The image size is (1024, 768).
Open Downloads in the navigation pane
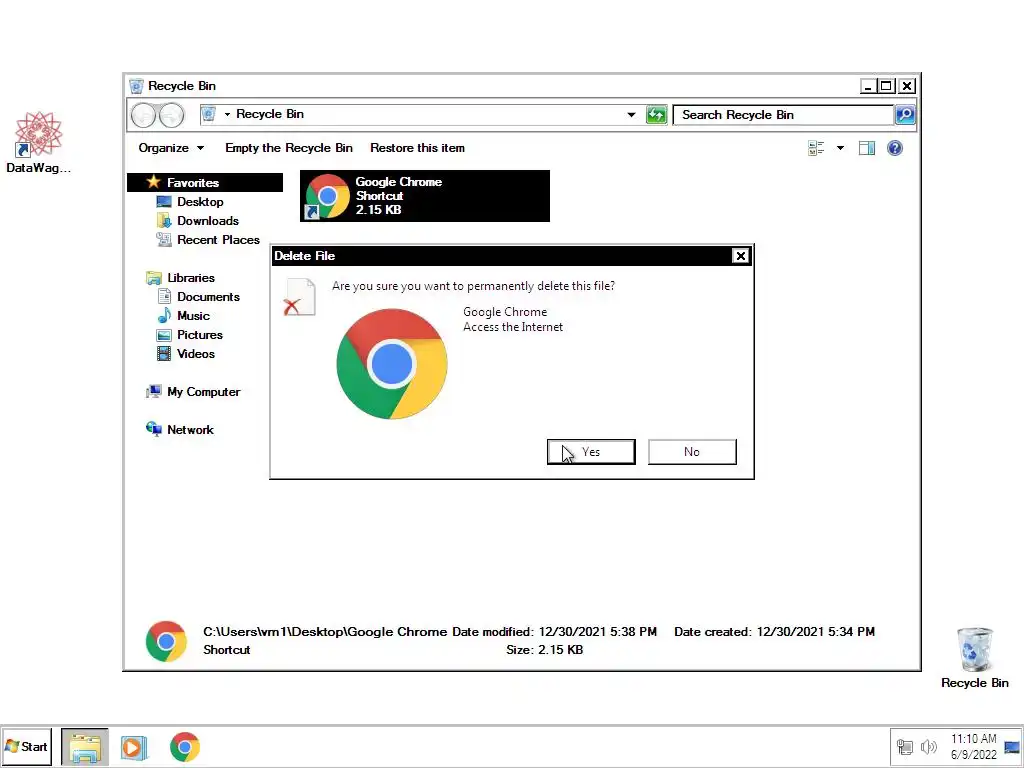[x=208, y=221]
